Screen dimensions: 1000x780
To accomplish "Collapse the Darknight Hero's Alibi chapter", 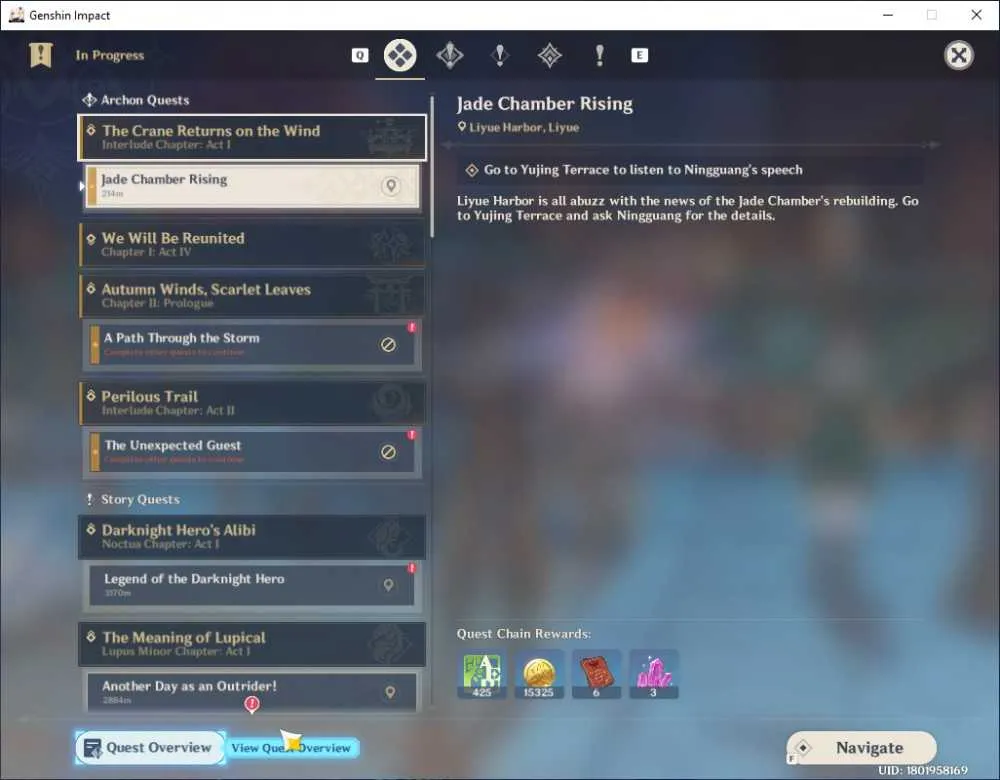I will point(252,536).
